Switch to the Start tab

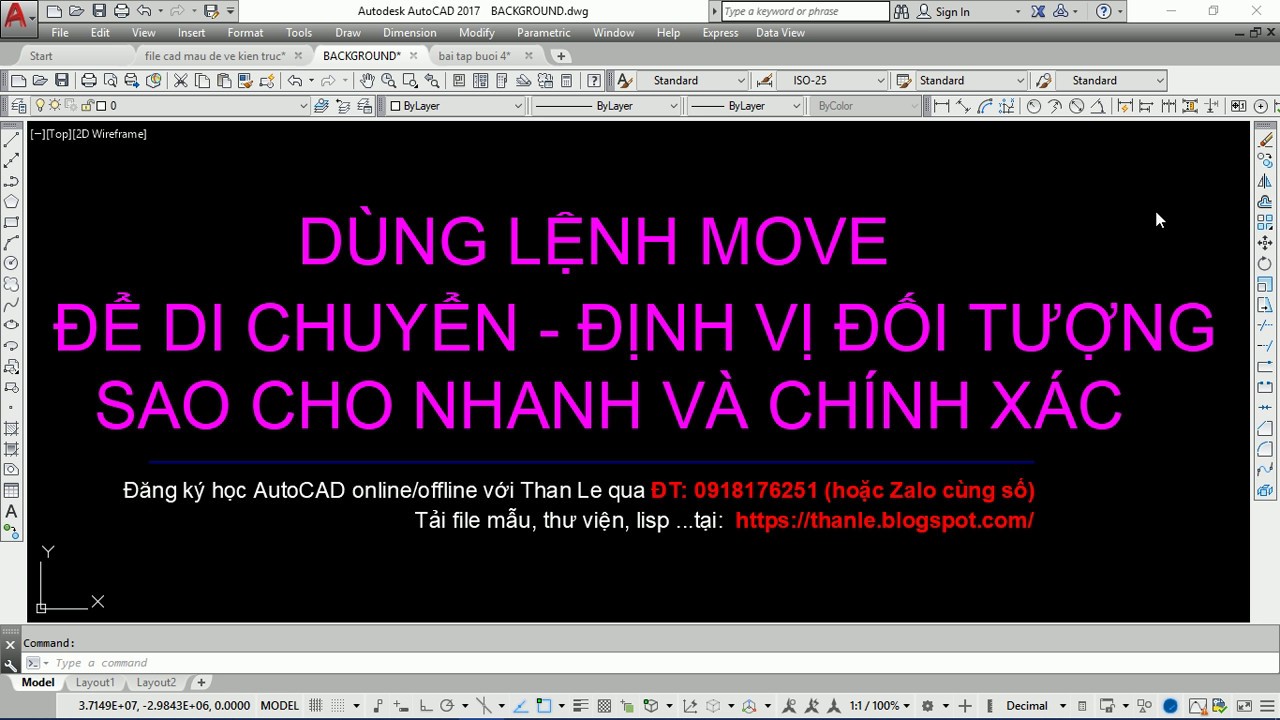(41, 56)
